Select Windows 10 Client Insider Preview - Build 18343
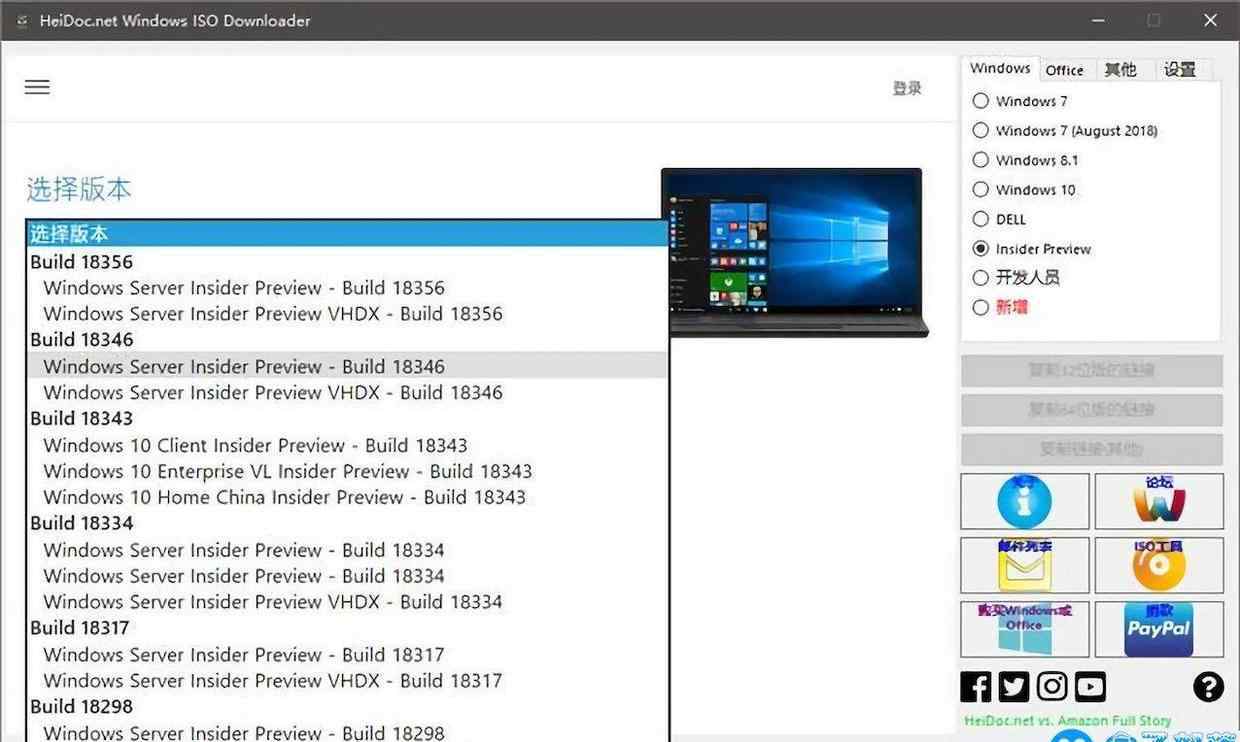 pos(347,445)
